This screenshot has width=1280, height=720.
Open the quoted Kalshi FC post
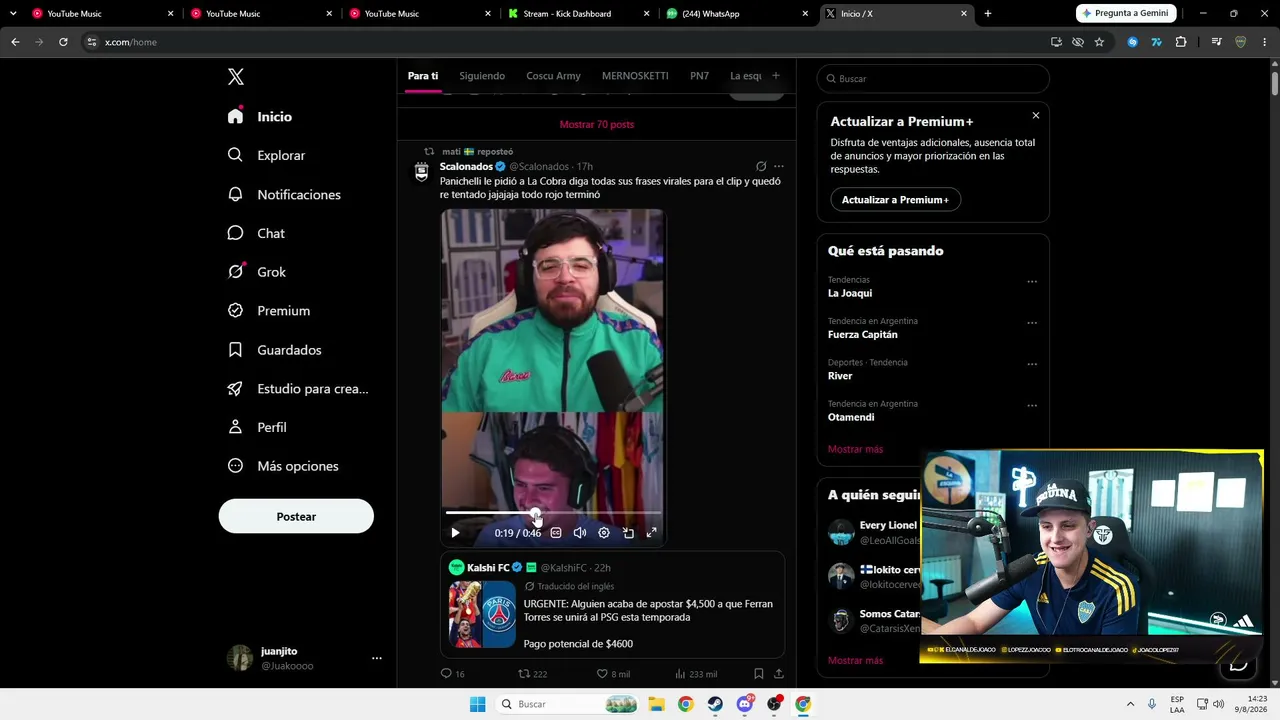click(612, 604)
